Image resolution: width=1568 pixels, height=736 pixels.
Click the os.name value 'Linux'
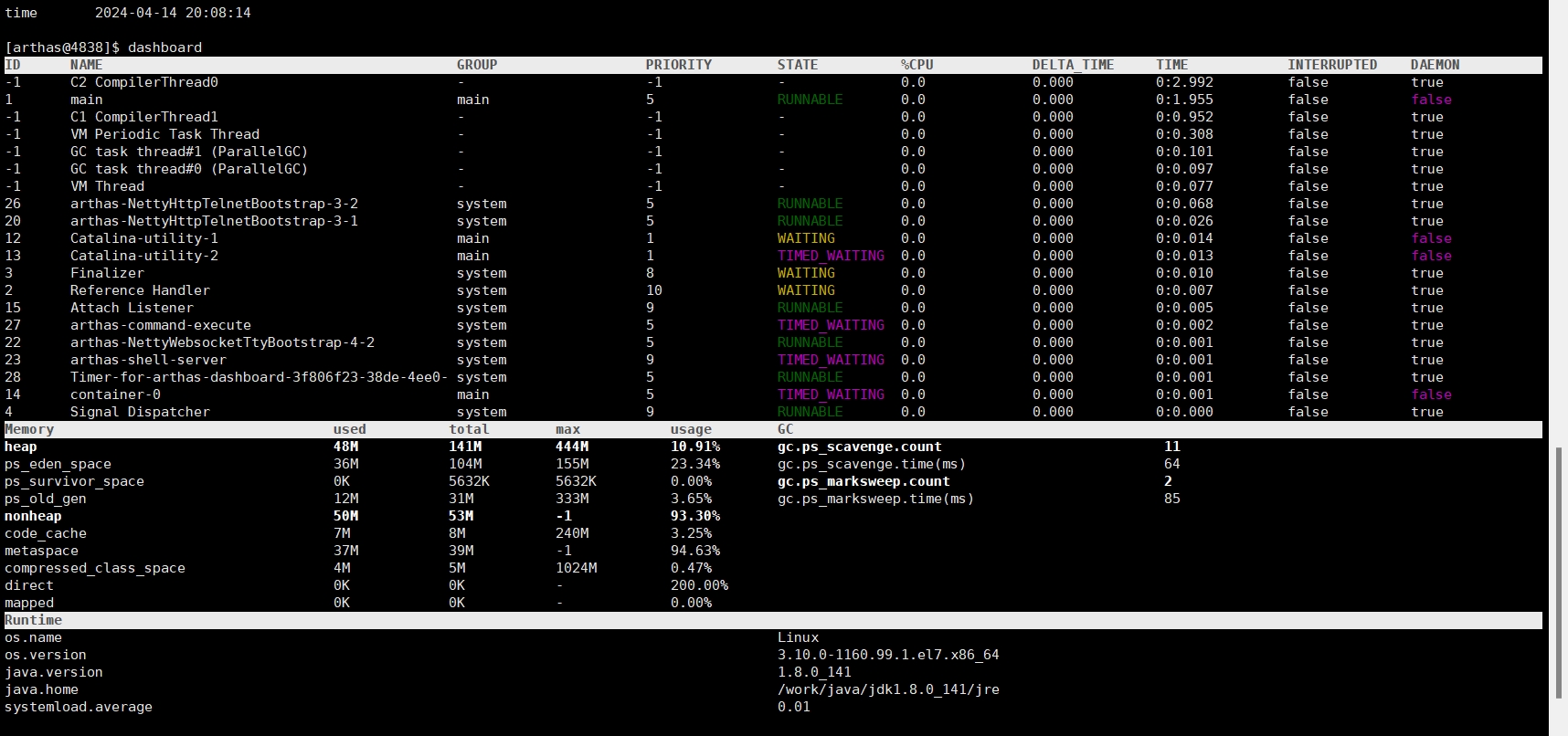pos(798,637)
